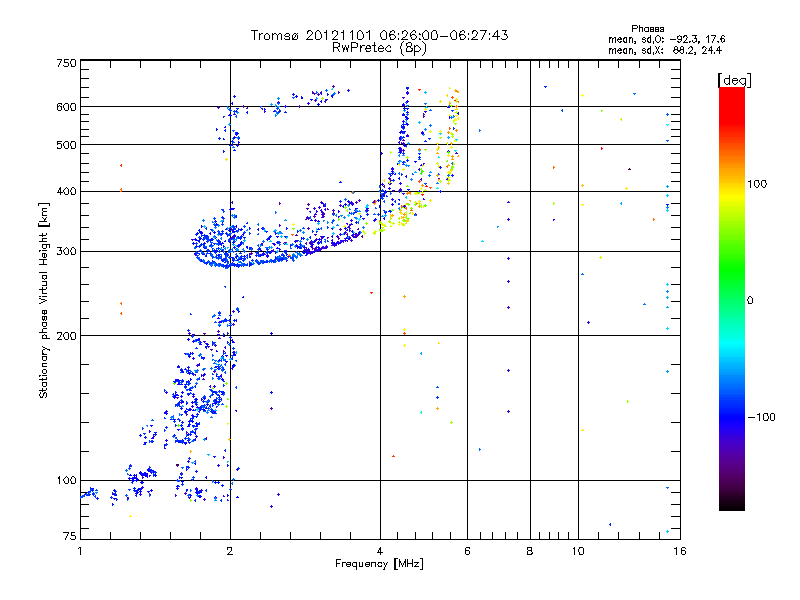Click the height axis tick label "600"
This screenshot has width=800, height=600.
point(66,107)
